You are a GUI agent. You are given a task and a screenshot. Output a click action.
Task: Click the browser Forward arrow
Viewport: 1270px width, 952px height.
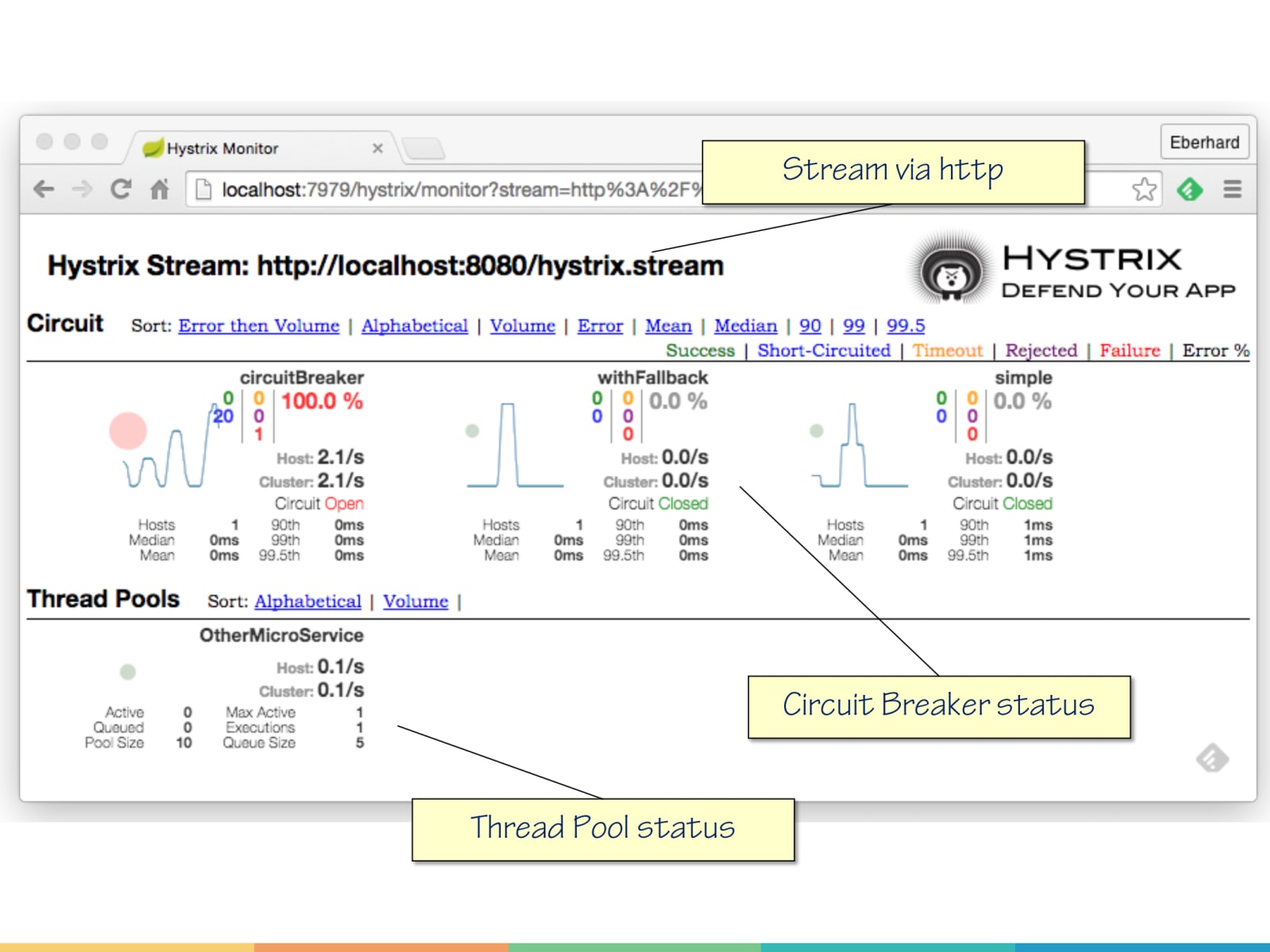click(82, 189)
